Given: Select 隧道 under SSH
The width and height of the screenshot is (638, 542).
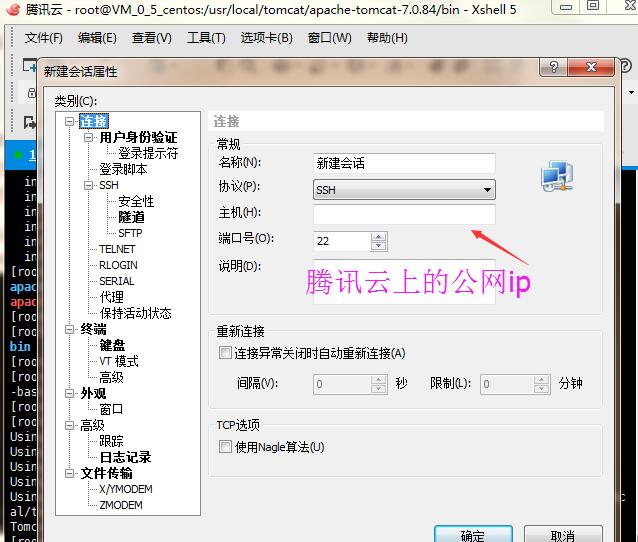Looking at the screenshot, I should click(x=131, y=217).
